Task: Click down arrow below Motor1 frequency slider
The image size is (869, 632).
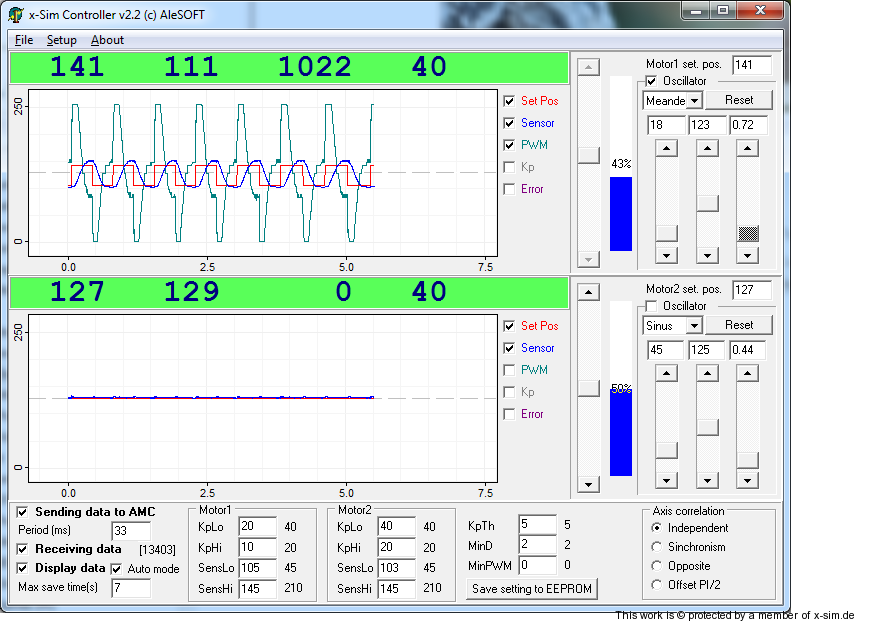Action: click(747, 256)
